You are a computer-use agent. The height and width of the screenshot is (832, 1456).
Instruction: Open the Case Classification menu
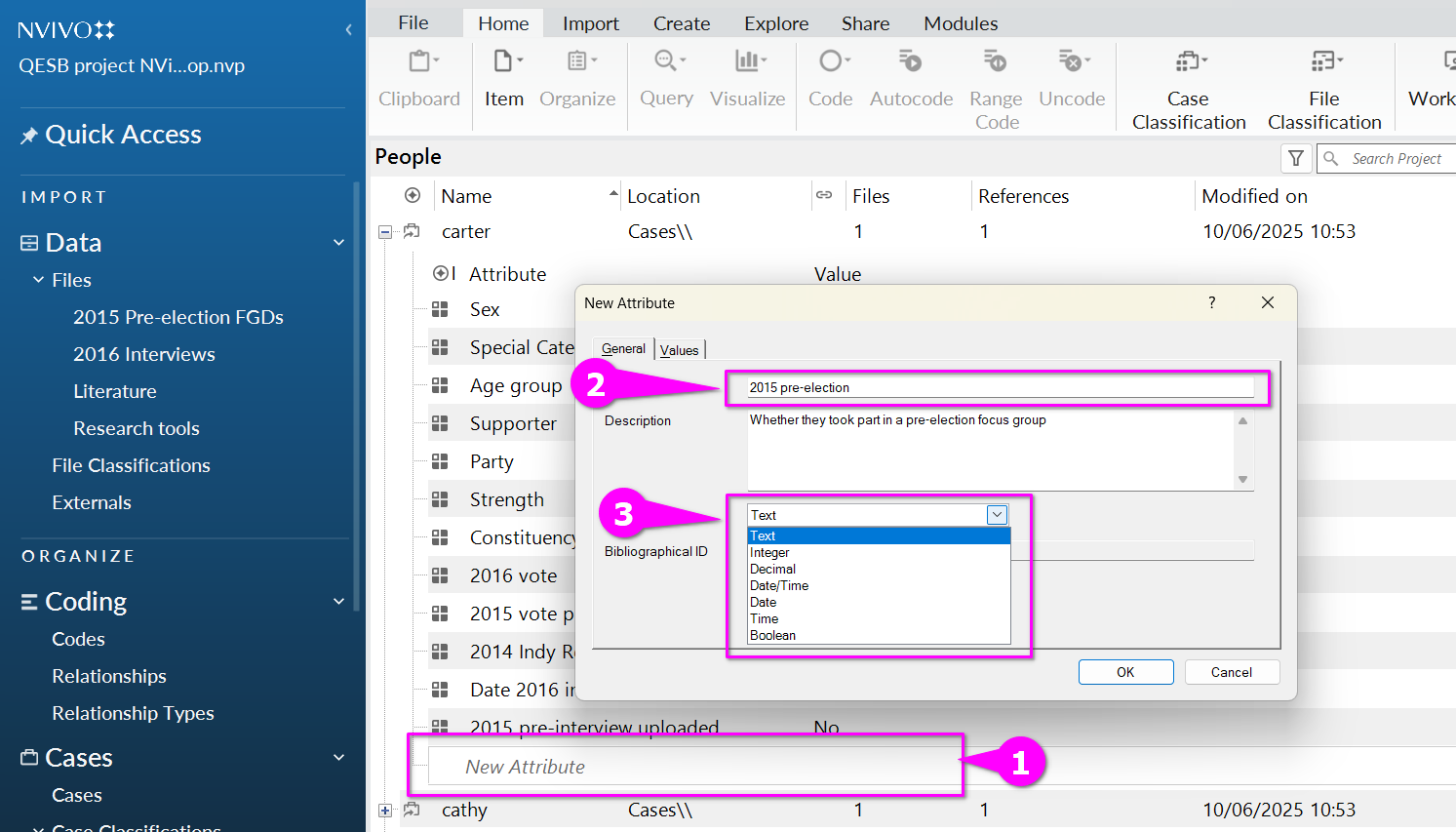1189,88
